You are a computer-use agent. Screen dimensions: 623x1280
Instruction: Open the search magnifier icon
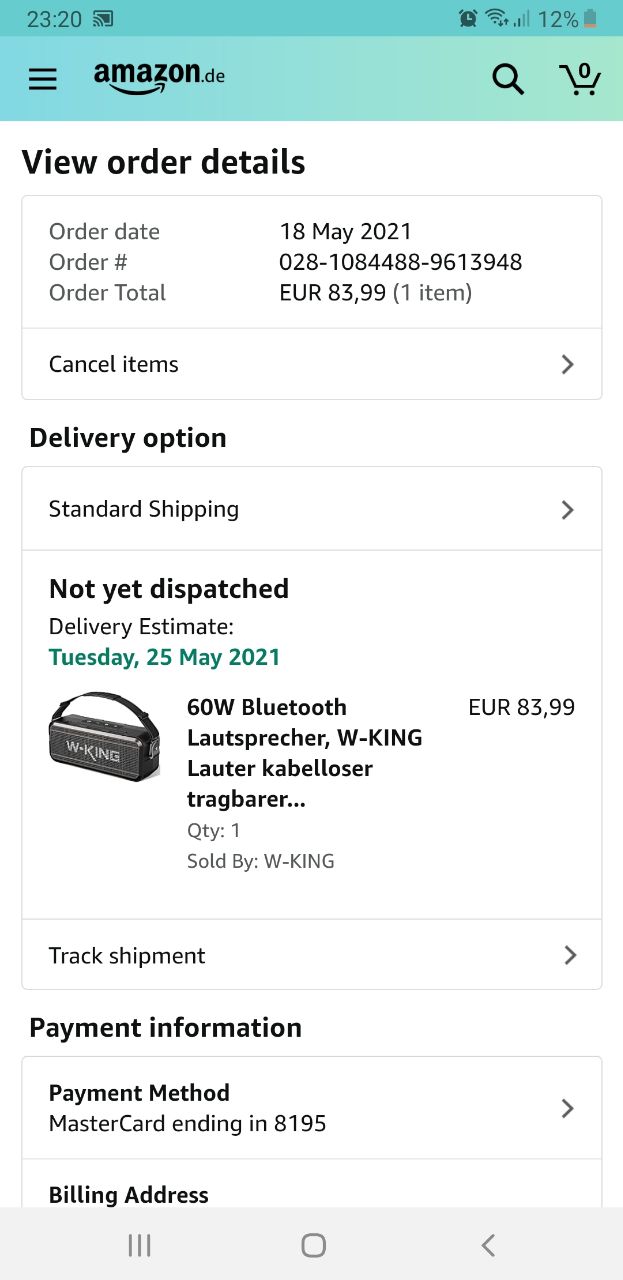point(508,79)
